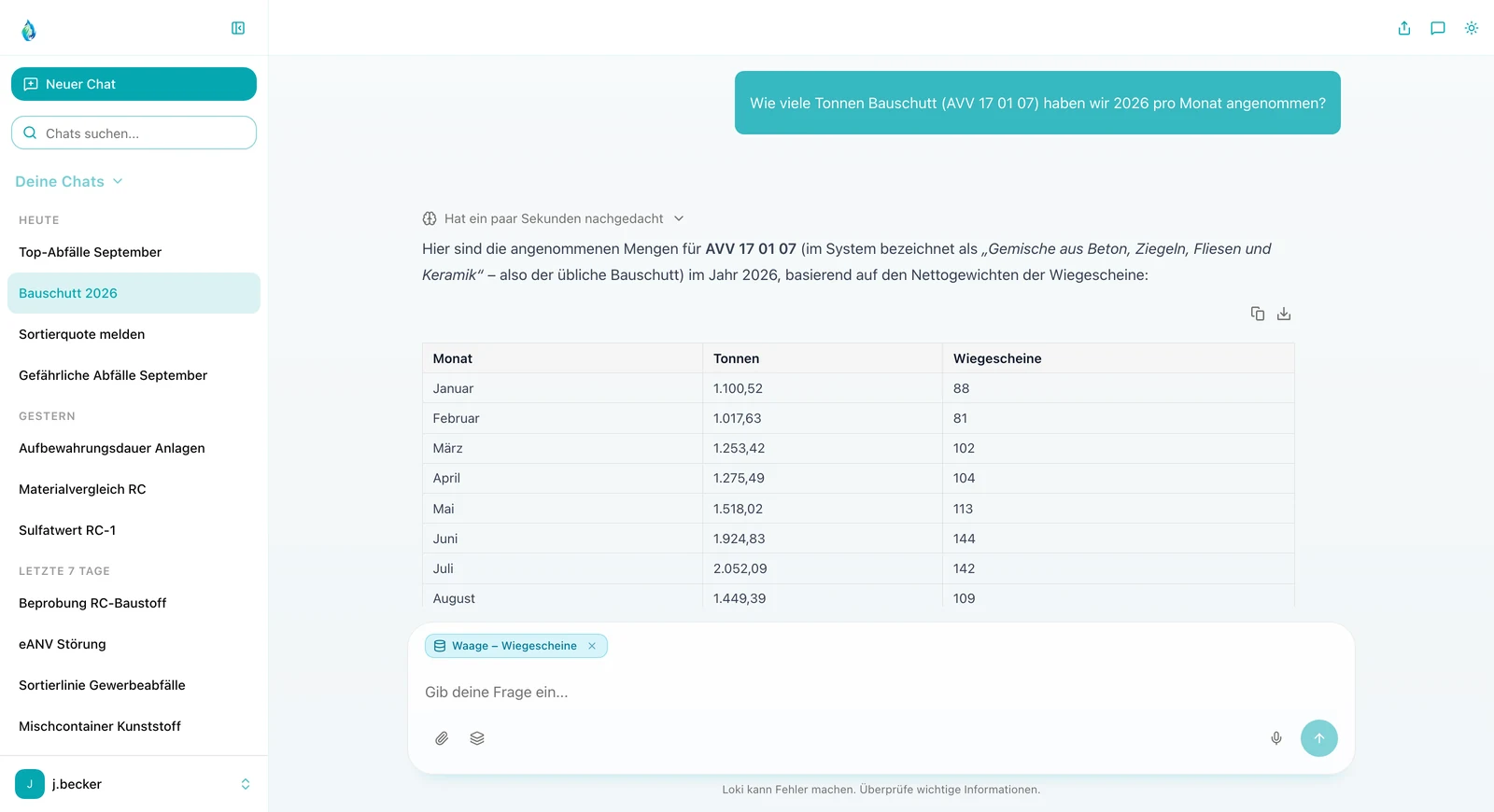The height and width of the screenshot is (812, 1494).
Task: Click the Gib deine Frage ein message field
Action: [x=881, y=692]
